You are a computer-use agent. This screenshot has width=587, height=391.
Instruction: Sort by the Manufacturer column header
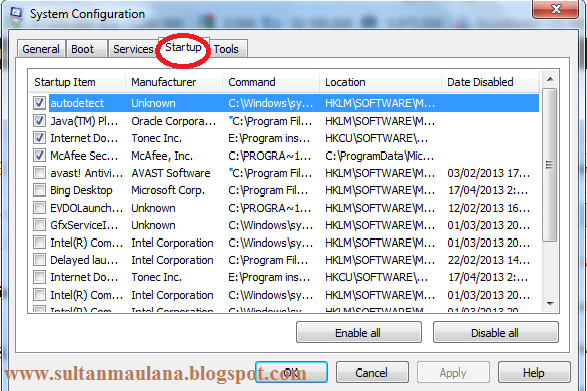[174, 82]
